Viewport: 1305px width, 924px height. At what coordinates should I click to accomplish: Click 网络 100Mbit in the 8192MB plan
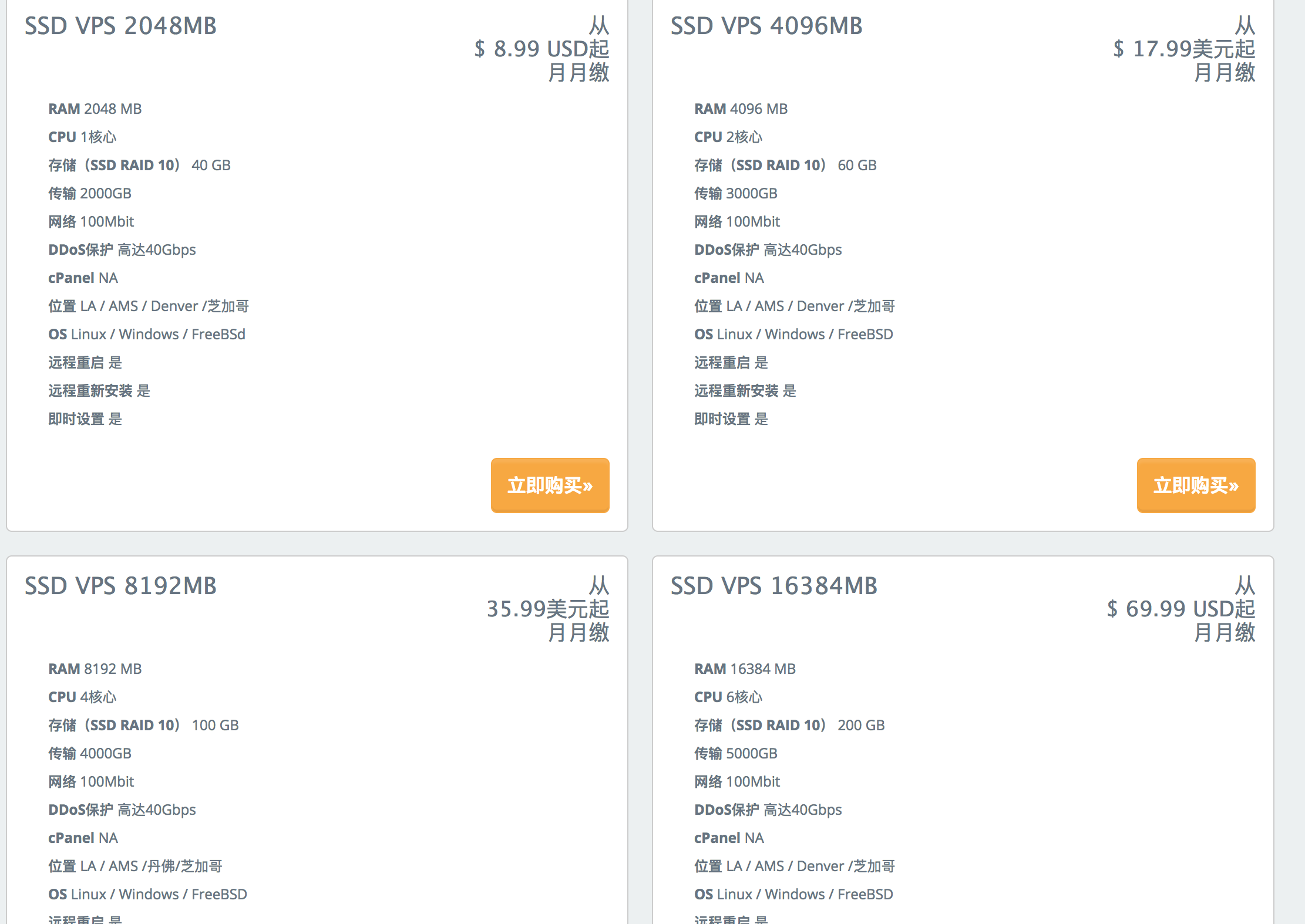coord(91,781)
